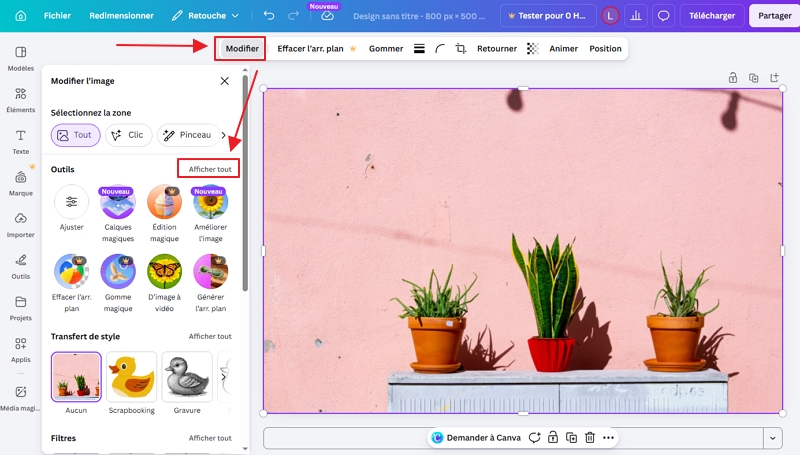Open the Améliorer l'image tool
The image size is (800, 455).
[x=210, y=214]
